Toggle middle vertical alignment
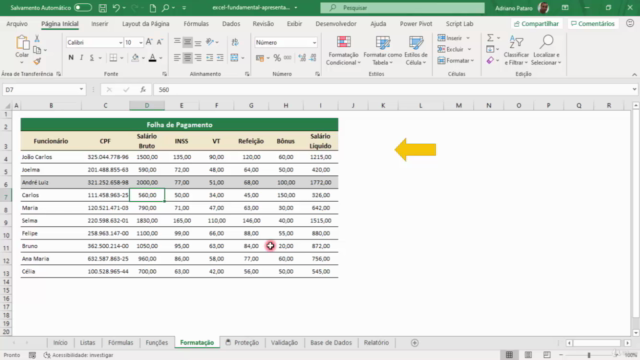Image resolution: width=640 pixels, height=360 pixels. coord(187,42)
